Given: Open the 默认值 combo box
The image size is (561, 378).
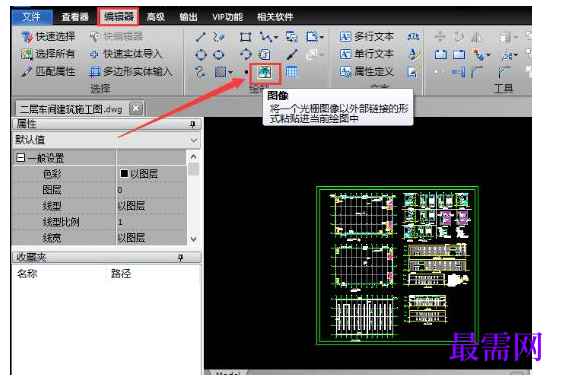Looking at the screenshot, I should 106,140.
